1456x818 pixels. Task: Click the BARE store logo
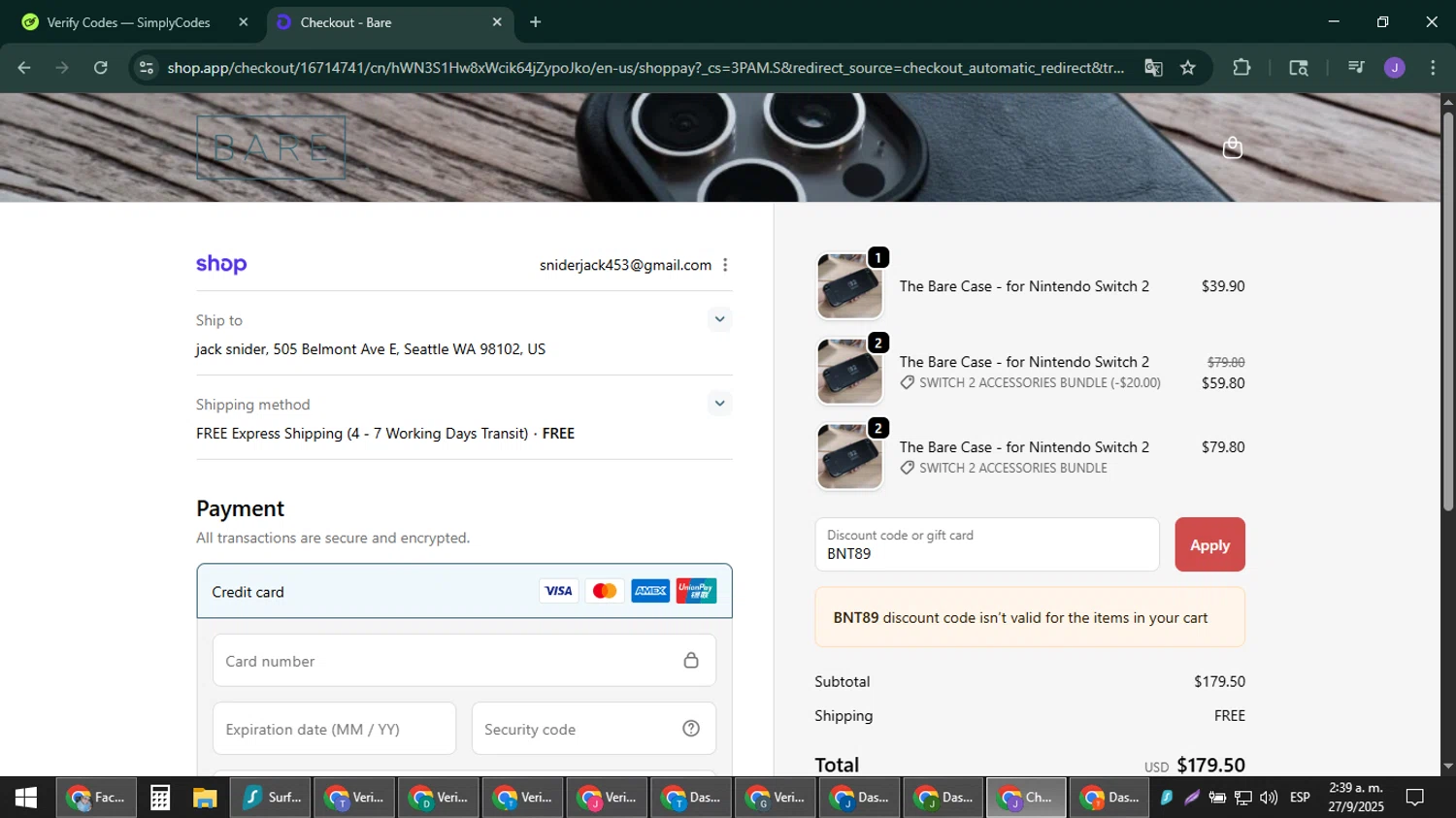click(x=271, y=147)
